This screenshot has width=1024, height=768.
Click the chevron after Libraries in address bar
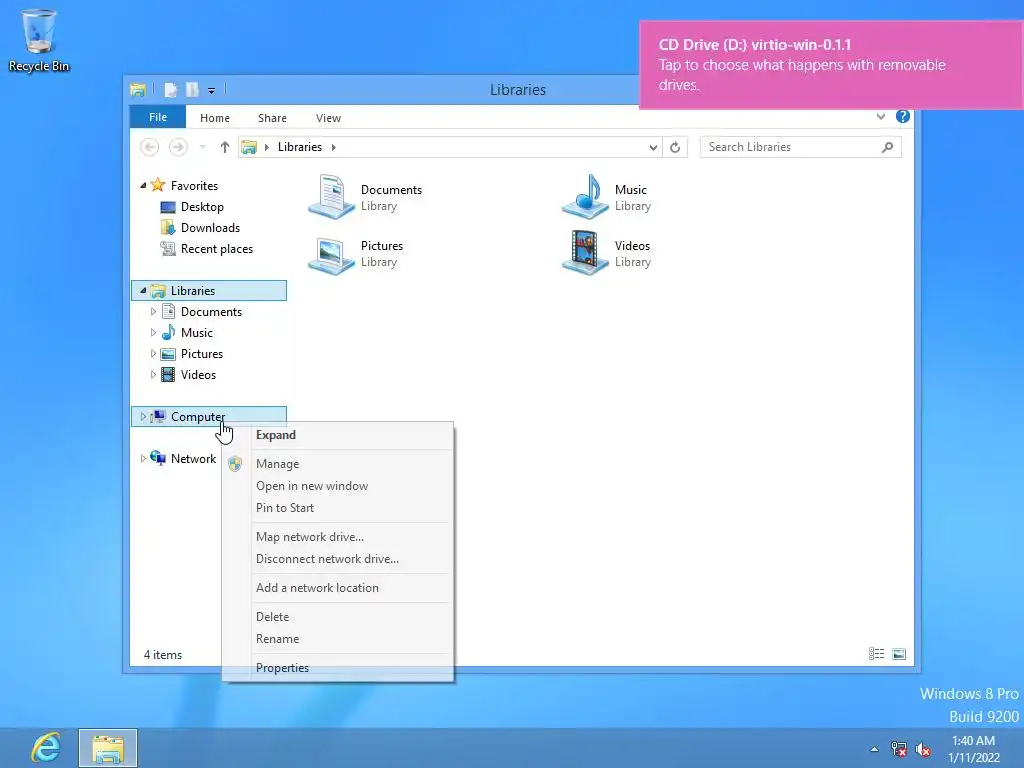point(334,148)
